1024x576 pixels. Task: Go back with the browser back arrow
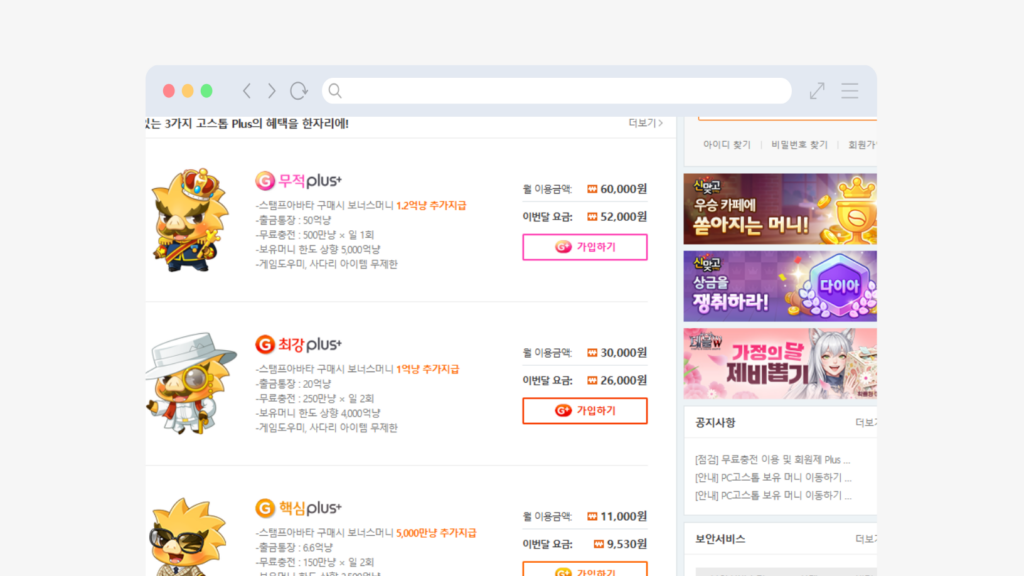(x=247, y=91)
